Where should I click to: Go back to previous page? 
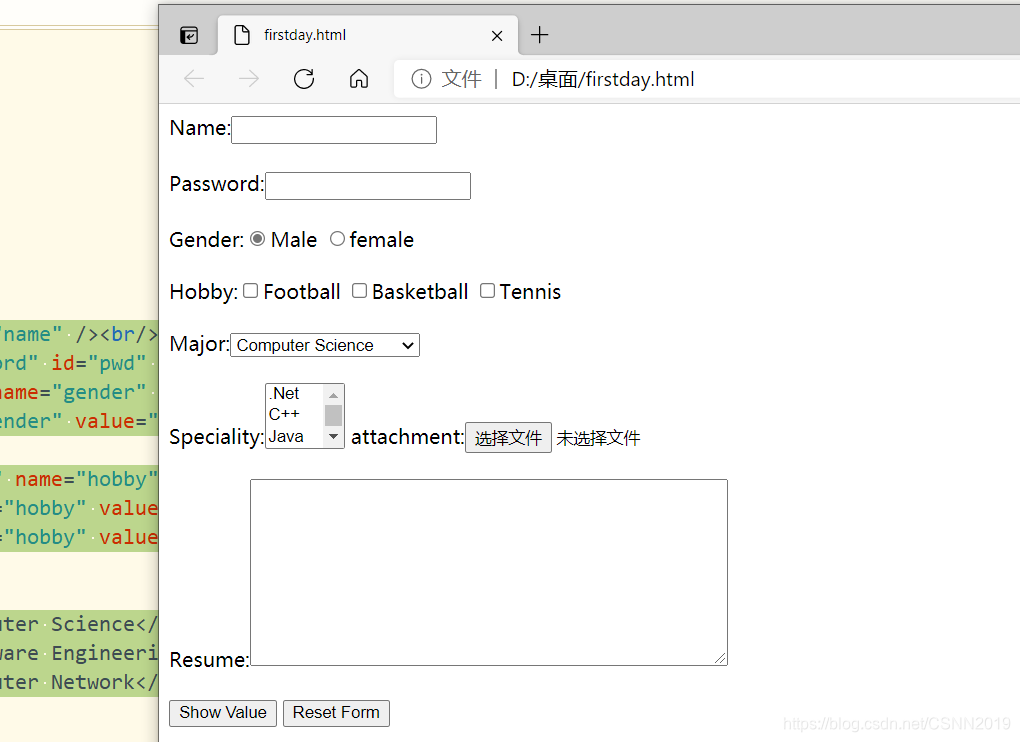[194, 79]
